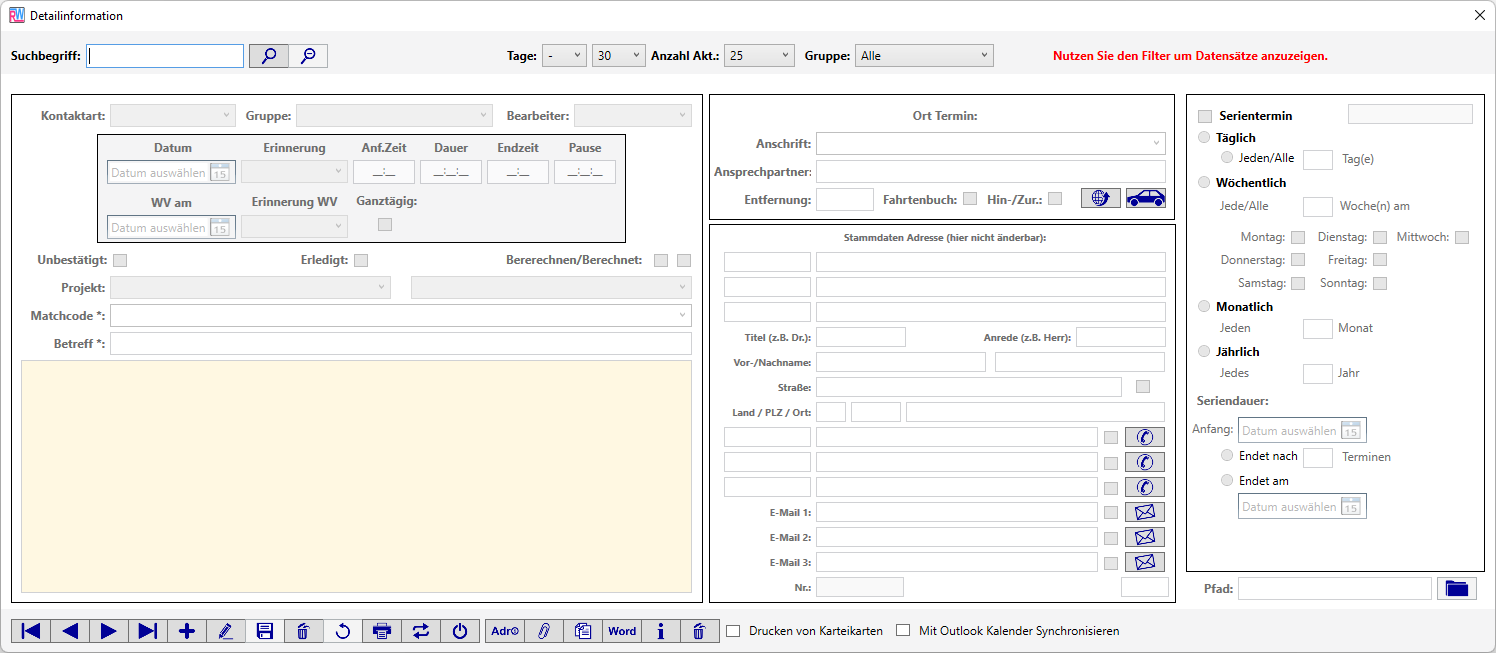Focus the Suchbegriff search field
Screen dimensions: 1496x653
click(x=165, y=56)
